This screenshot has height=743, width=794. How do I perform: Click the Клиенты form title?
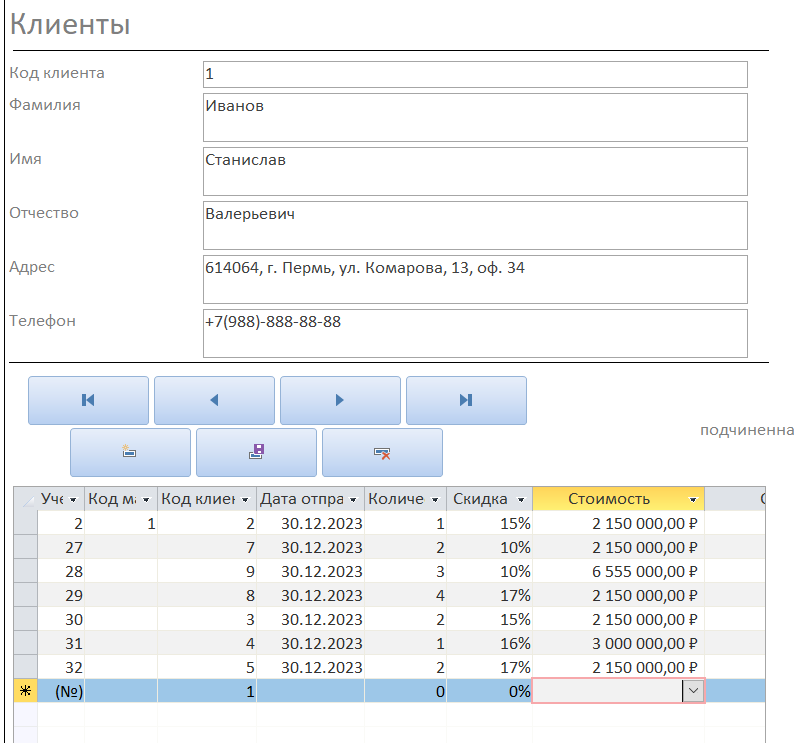tap(70, 24)
